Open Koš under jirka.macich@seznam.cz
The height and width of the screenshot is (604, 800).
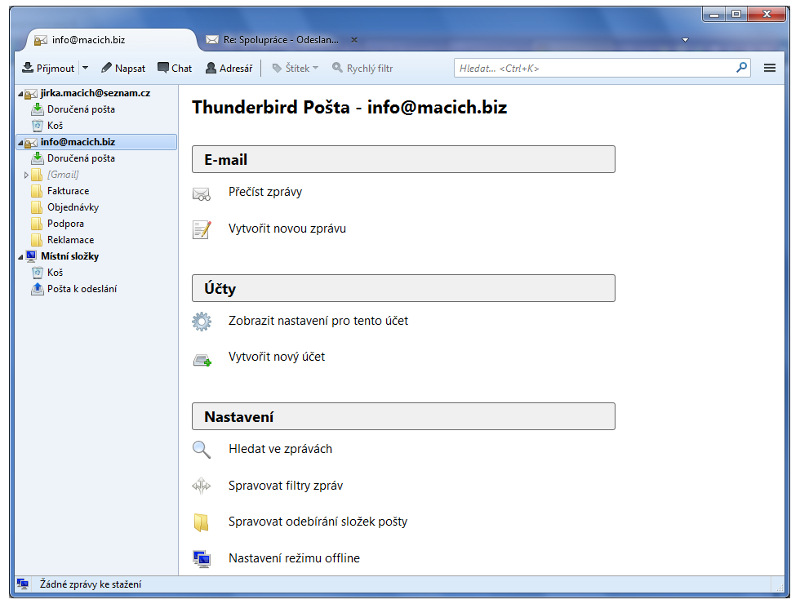point(55,125)
